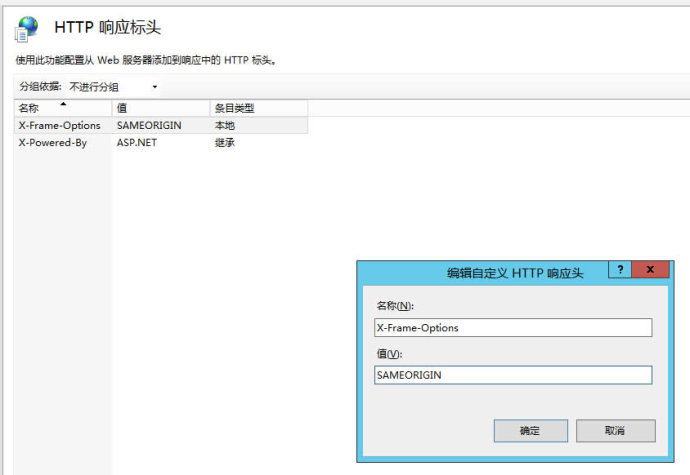Click the SAMEORIGIN value in the list
690x475 pixels.
click(x=146, y=125)
